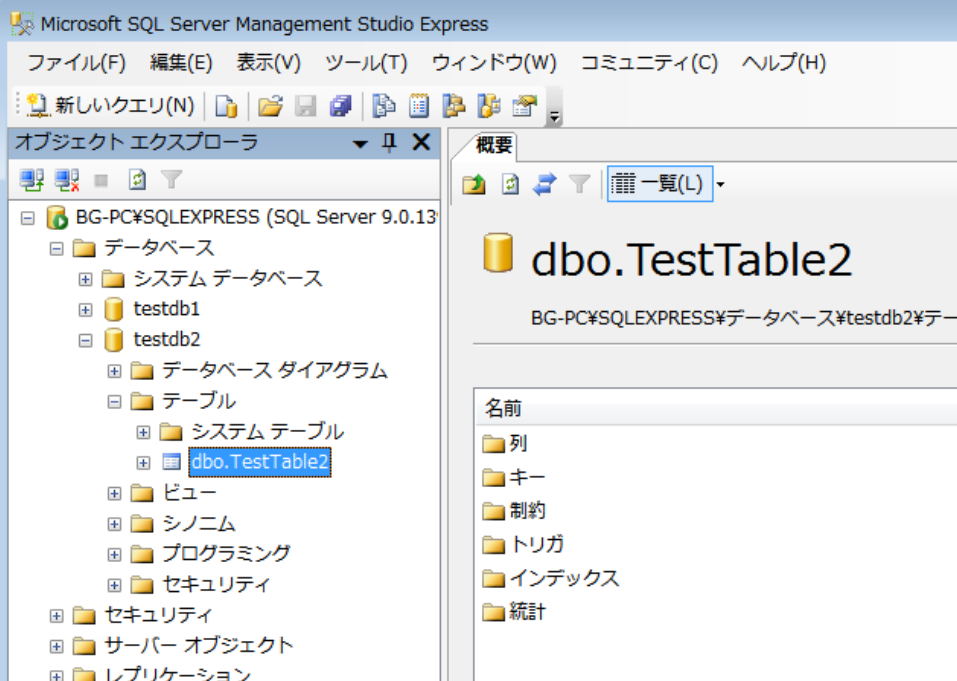Image resolution: width=957 pixels, height=681 pixels.
Task: Click the Disconnect icon in Object Explorer
Action: point(67,180)
